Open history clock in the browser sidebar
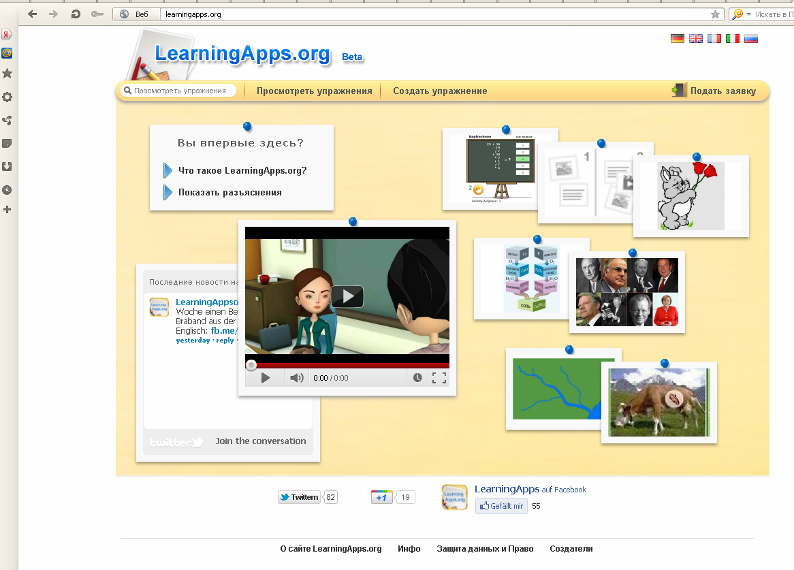Image resolution: width=794 pixels, height=570 pixels. click(7, 190)
